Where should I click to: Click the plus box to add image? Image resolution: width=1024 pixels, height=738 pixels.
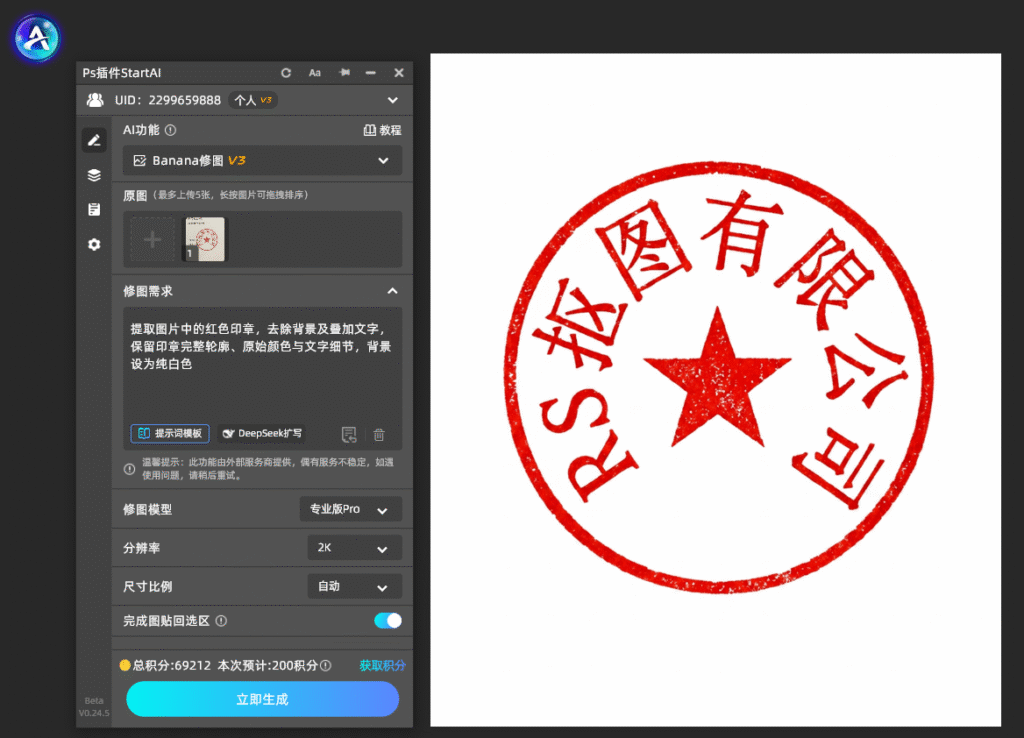pos(152,240)
